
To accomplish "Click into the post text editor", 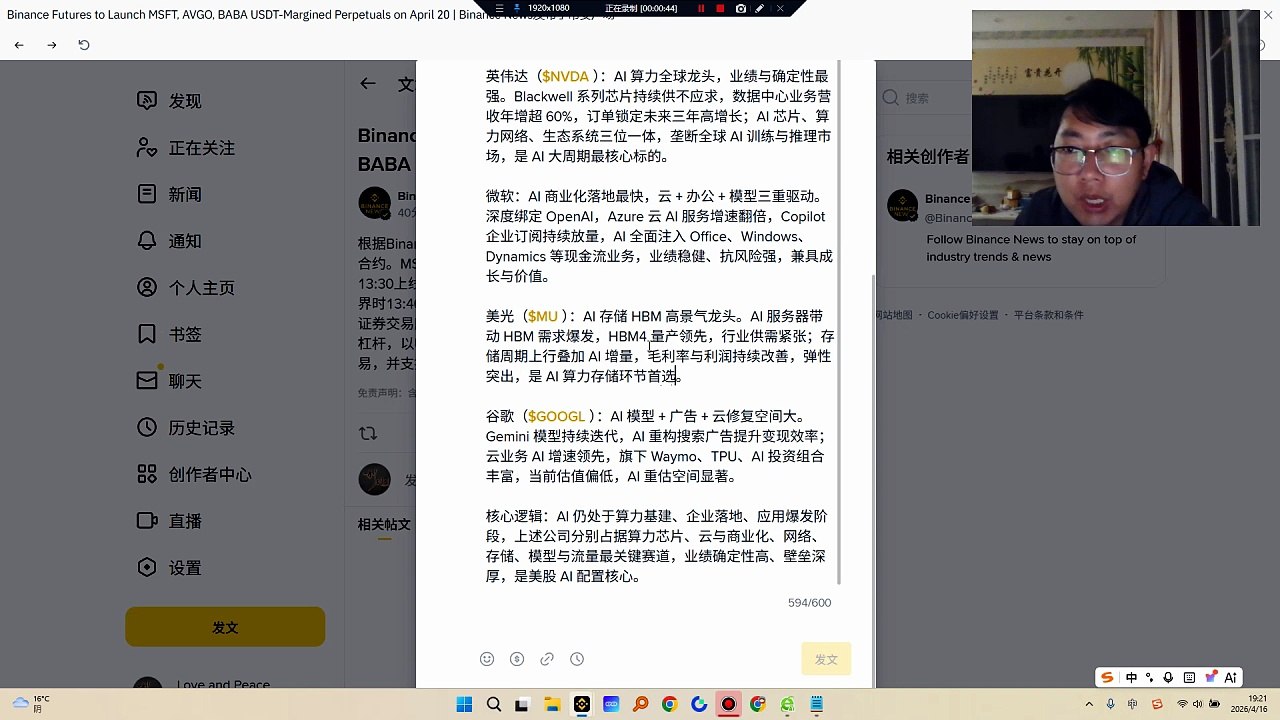I will coord(660,326).
